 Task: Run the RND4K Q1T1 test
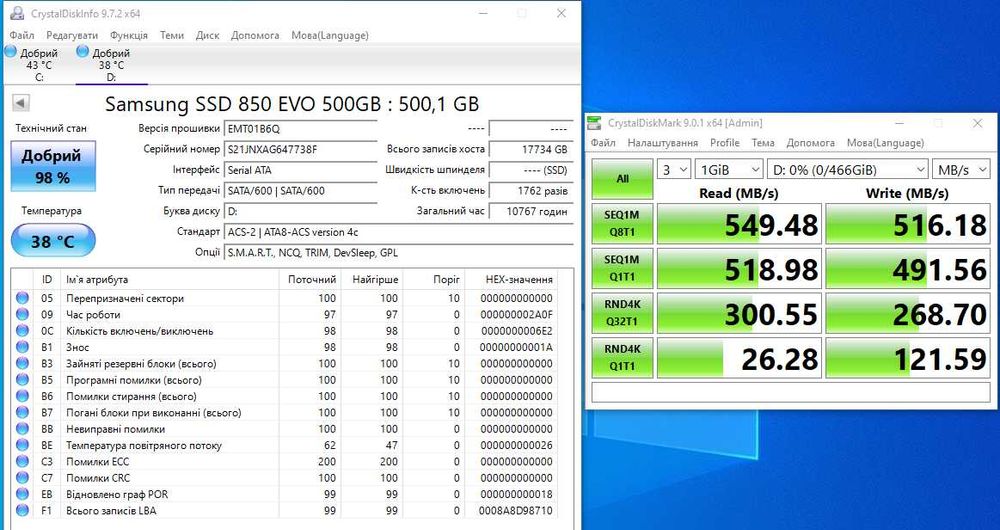(622, 357)
